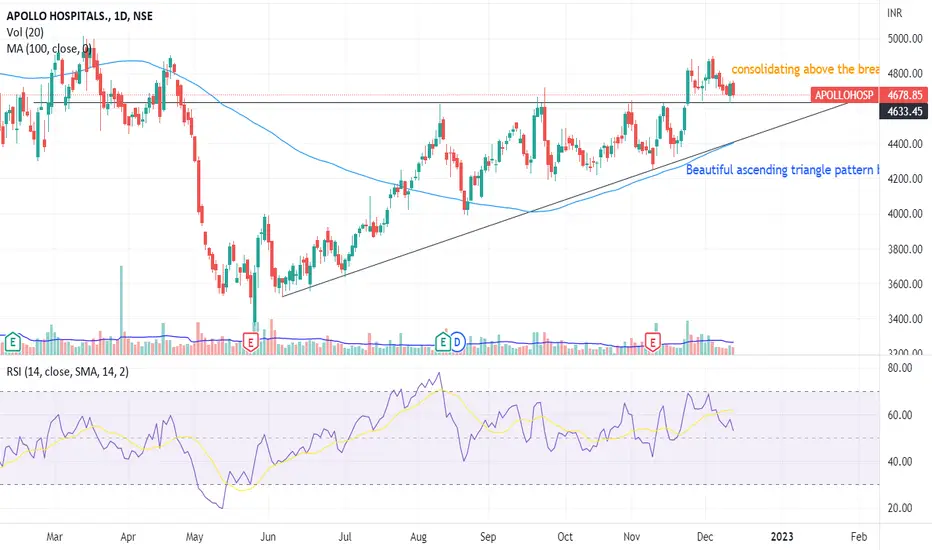Click the 3800.00 price axis value

[x=905, y=249]
